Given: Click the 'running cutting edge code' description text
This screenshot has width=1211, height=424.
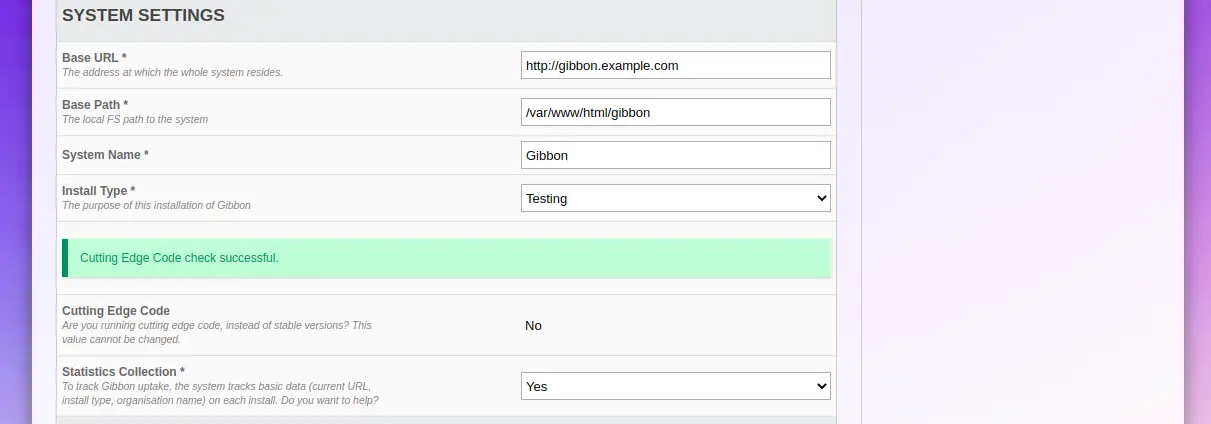Looking at the screenshot, I should pos(217,332).
